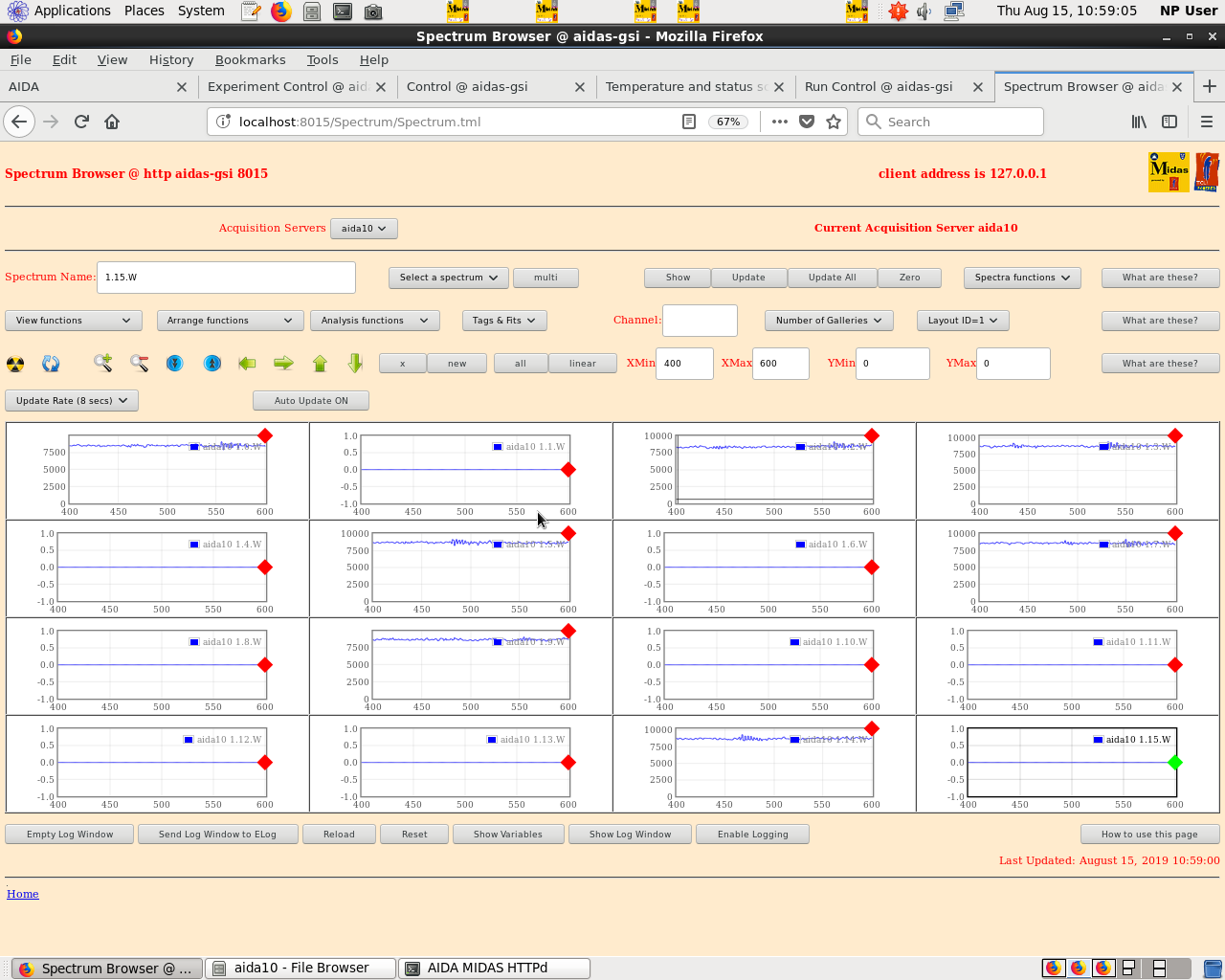Switch to the Run Control tab
The width and height of the screenshot is (1225, 980).
click(879, 86)
